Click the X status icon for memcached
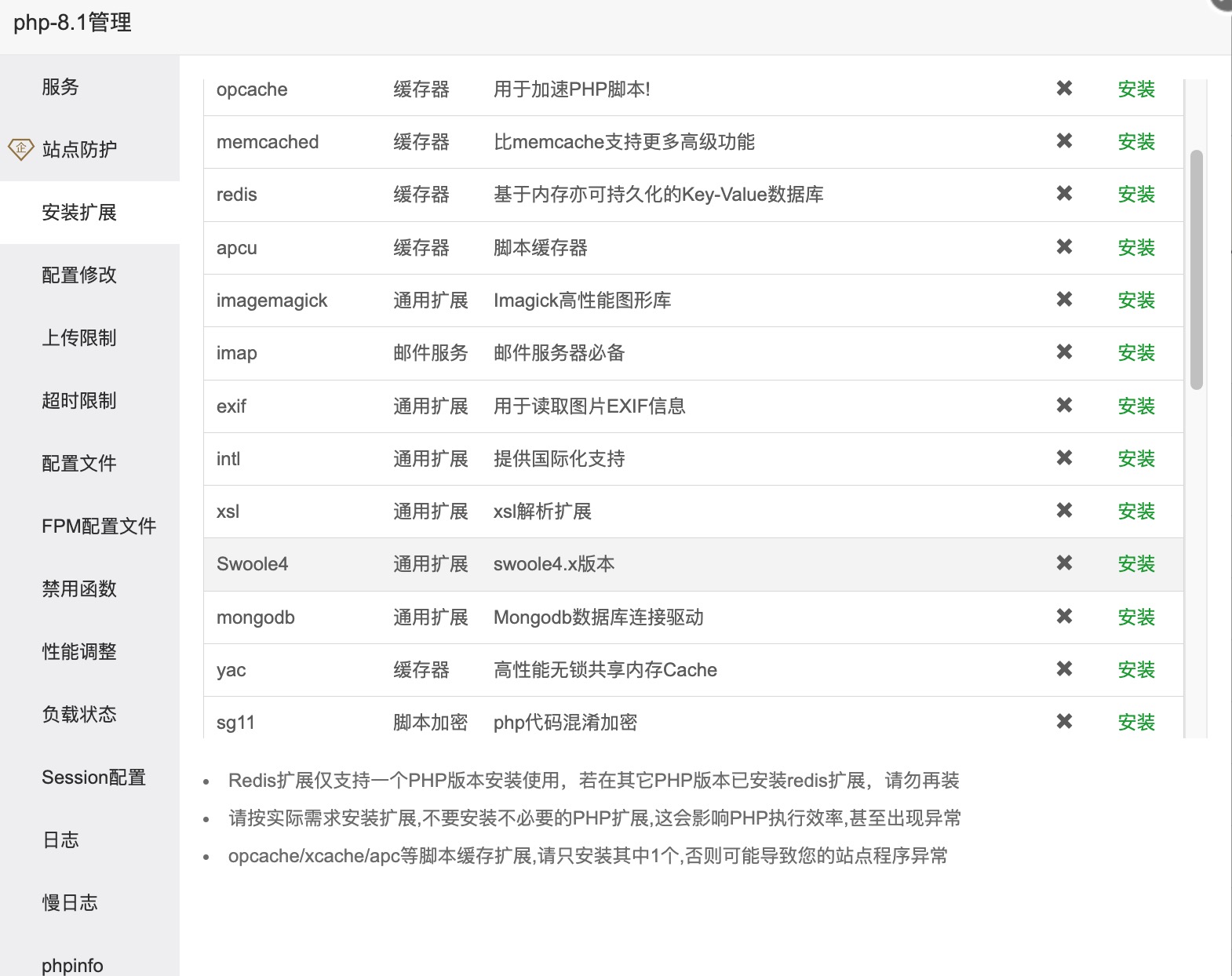Image resolution: width=1232 pixels, height=976 pixels. (x=1064, y=140)
